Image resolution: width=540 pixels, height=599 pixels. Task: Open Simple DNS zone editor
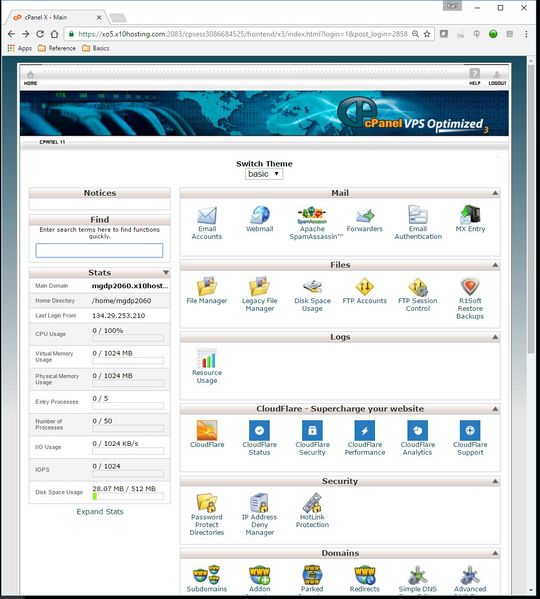coord(418,579)
